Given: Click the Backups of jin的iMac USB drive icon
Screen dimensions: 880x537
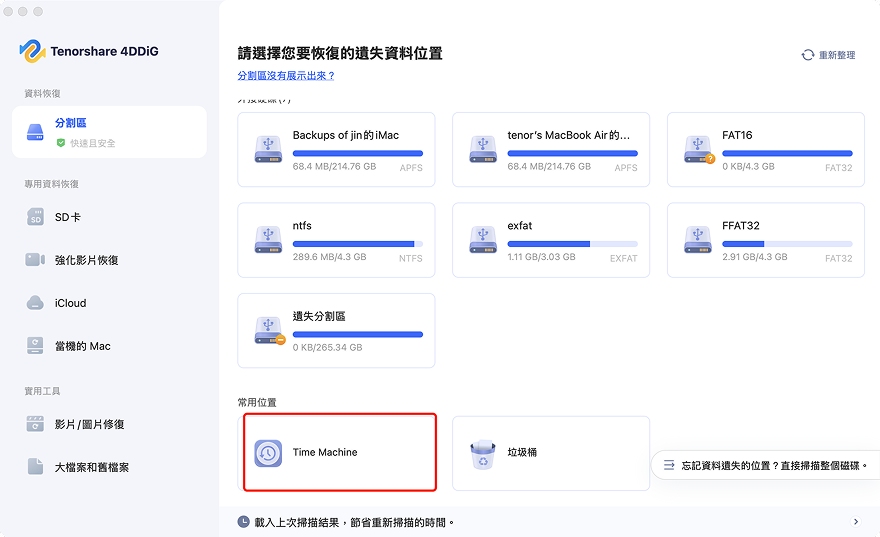Looking at the screenshot, I should click(x=268, y=149).
